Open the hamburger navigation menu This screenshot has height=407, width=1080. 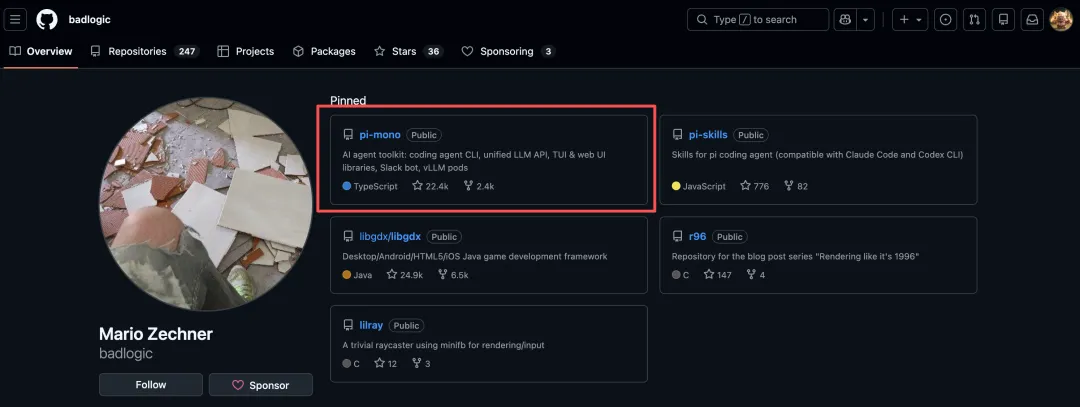tap(16, 19)
